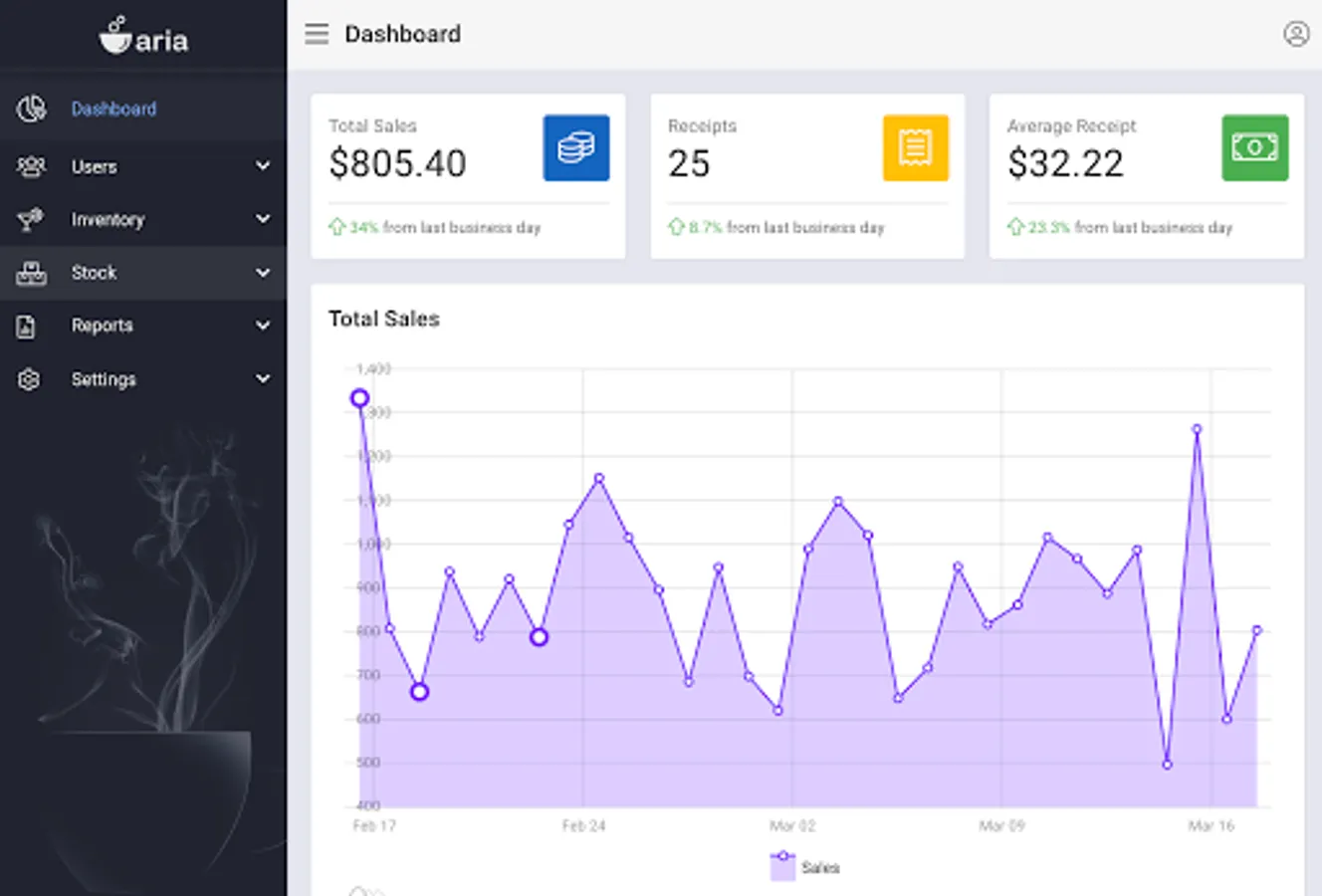Click the Dashboard page title

(x=402, y=34)
